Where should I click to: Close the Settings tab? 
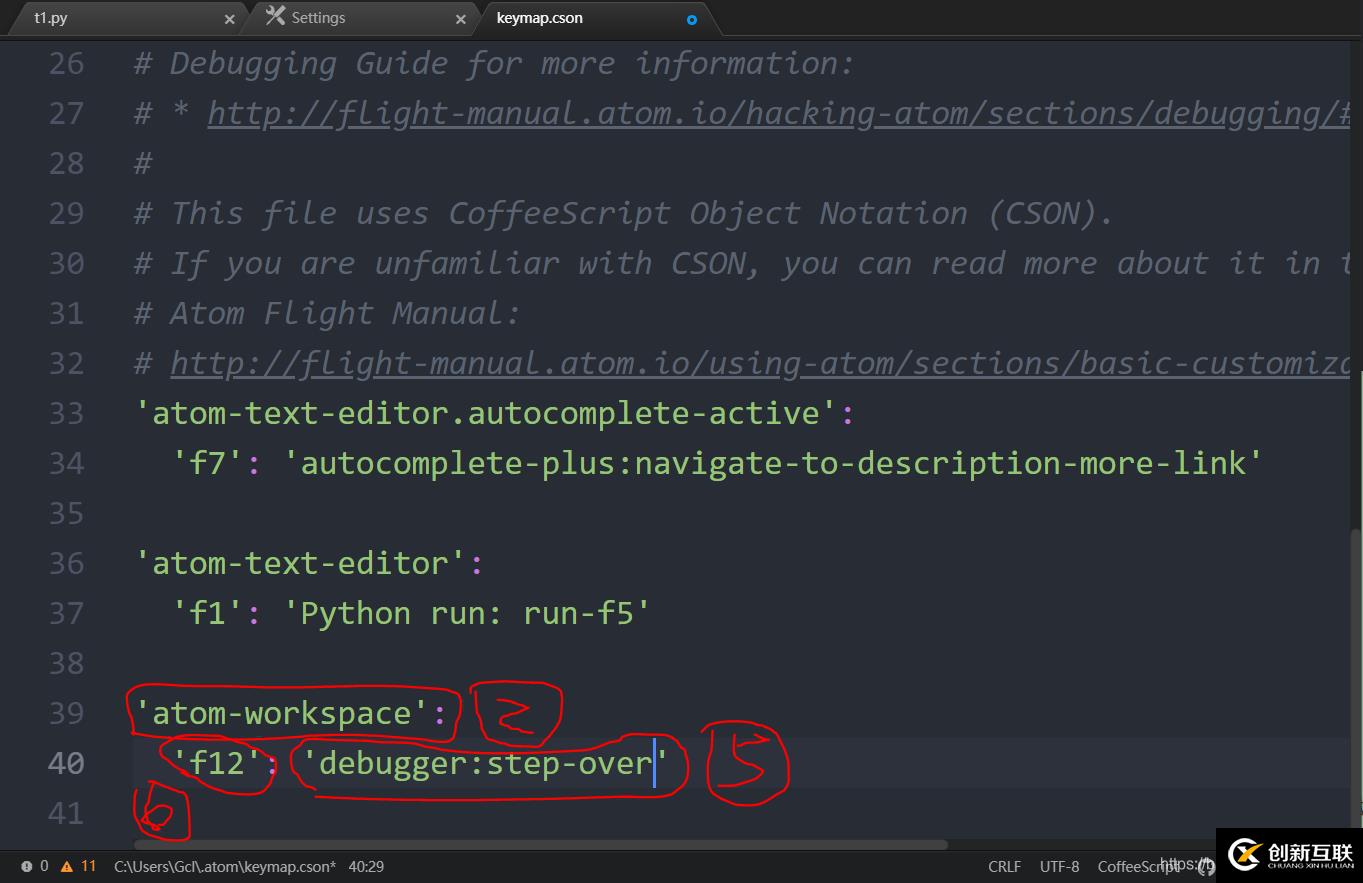tap(461, 19)
